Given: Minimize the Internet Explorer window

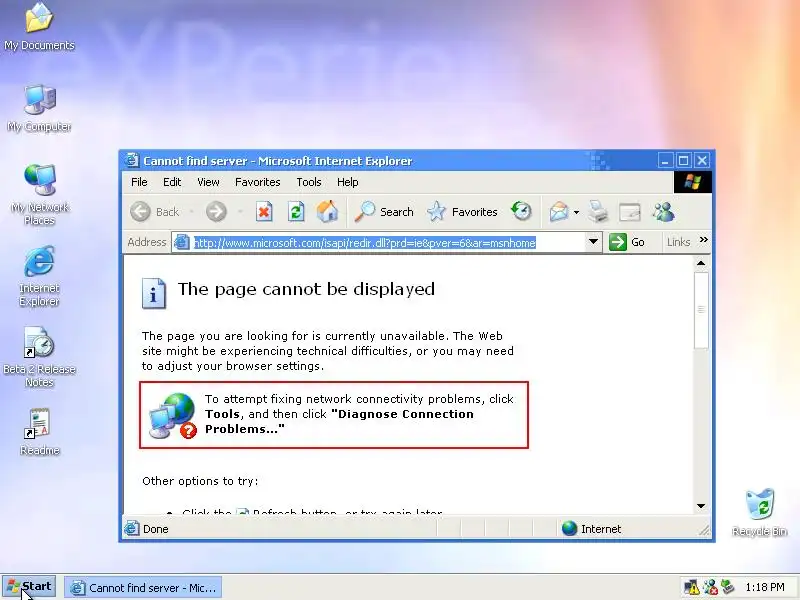Looking at the screenshot, I should (x=665, y=161).
